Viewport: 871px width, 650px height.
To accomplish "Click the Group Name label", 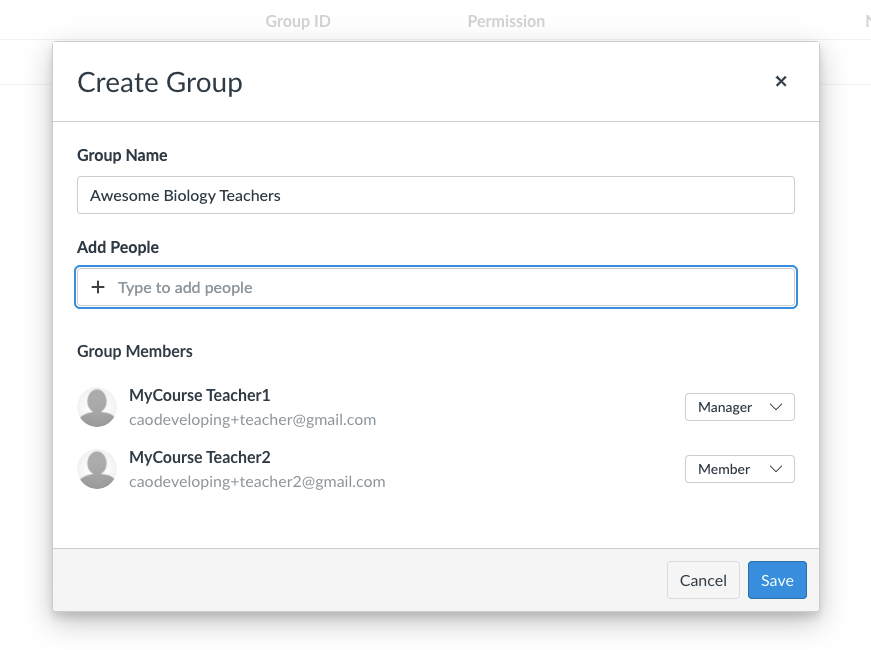I will (x=122, y=155).
